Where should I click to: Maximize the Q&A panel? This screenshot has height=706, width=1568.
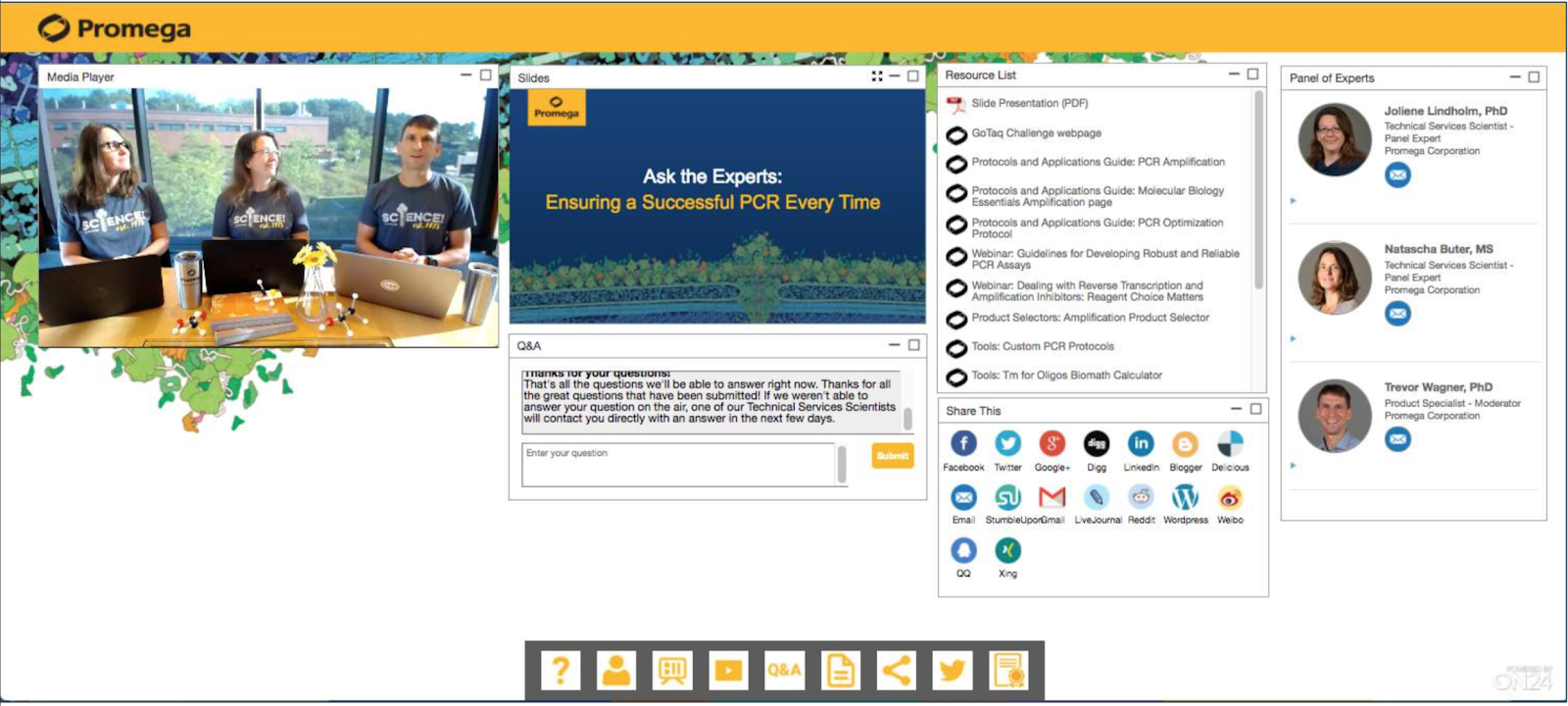[913, 345]
